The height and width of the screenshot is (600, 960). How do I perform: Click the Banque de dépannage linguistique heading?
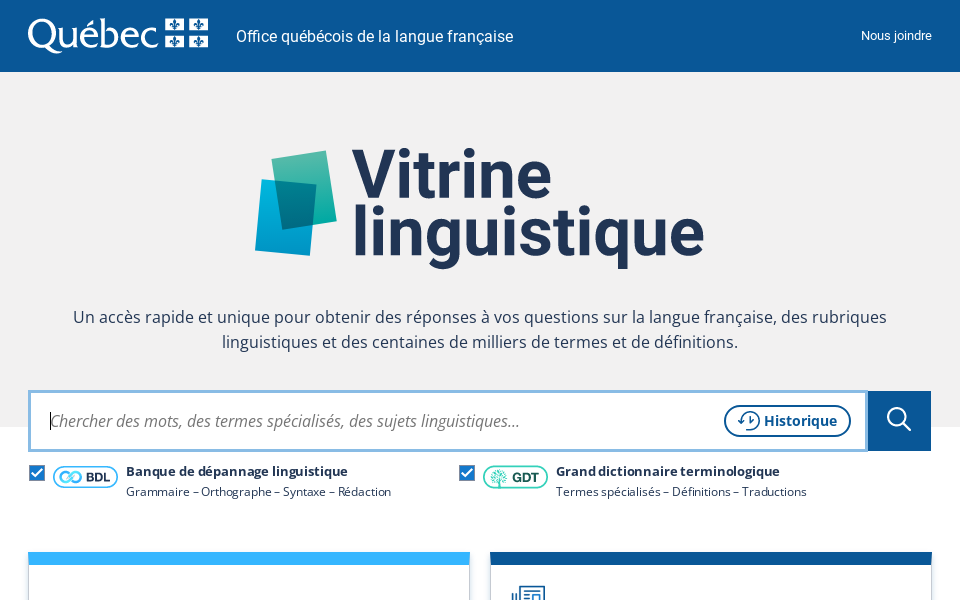(x=236, y=471)
